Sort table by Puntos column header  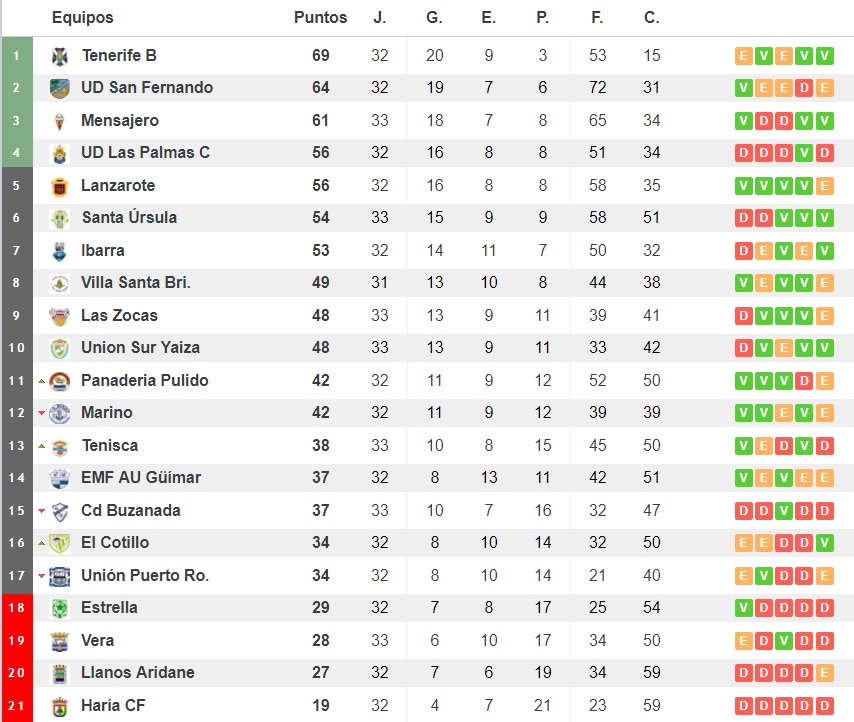(x=320, y=18)
